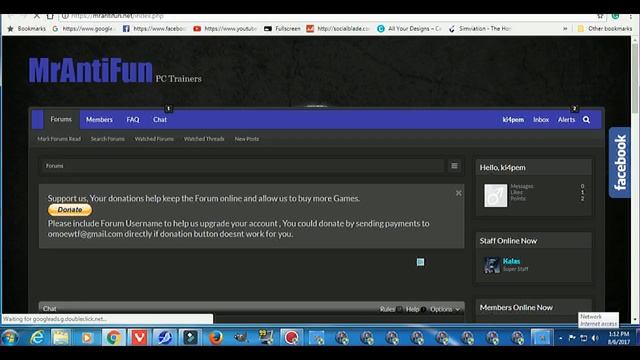640x360 pixels.
Task: Open the All Your Designs bookmark
Action: pos(409,29)
